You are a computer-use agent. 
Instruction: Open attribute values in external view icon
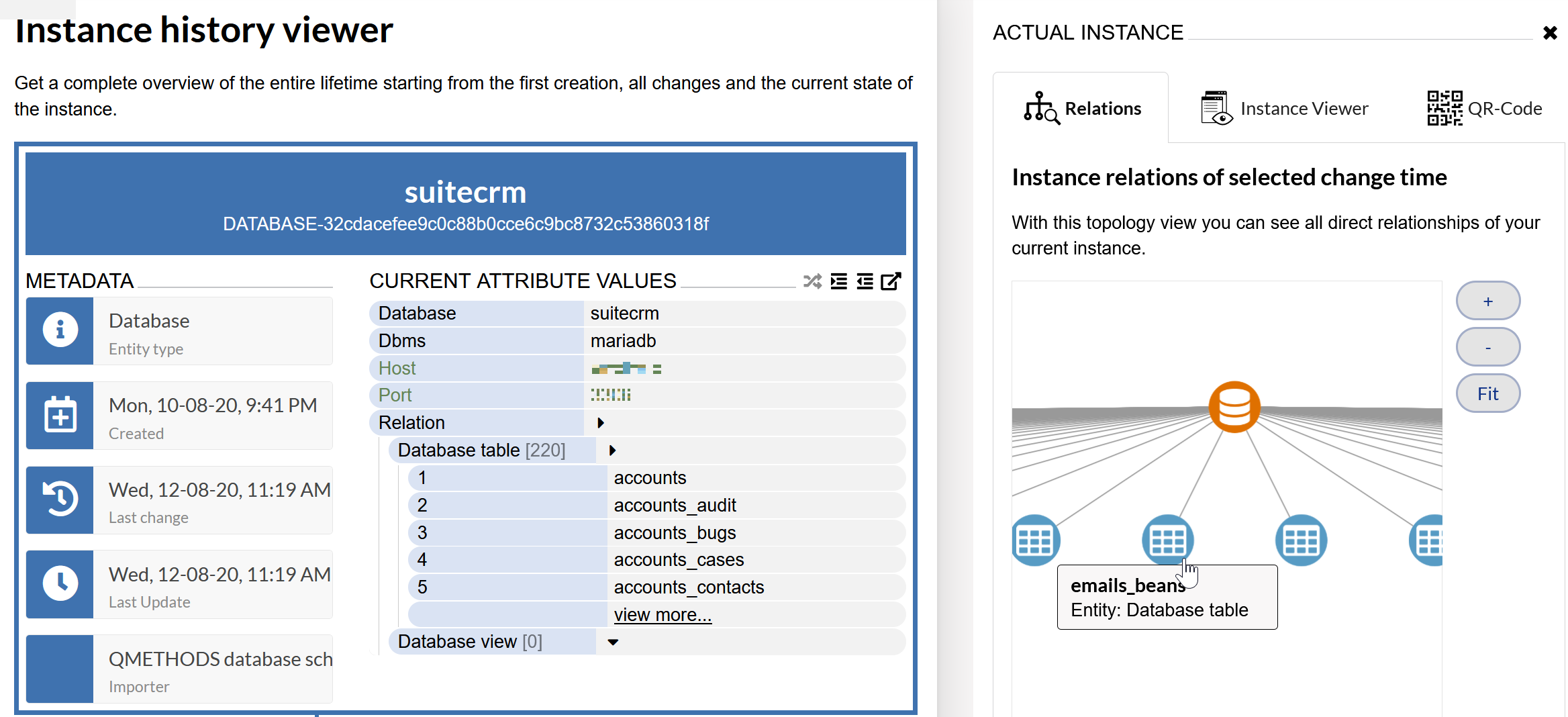click(x=891, y=281)
